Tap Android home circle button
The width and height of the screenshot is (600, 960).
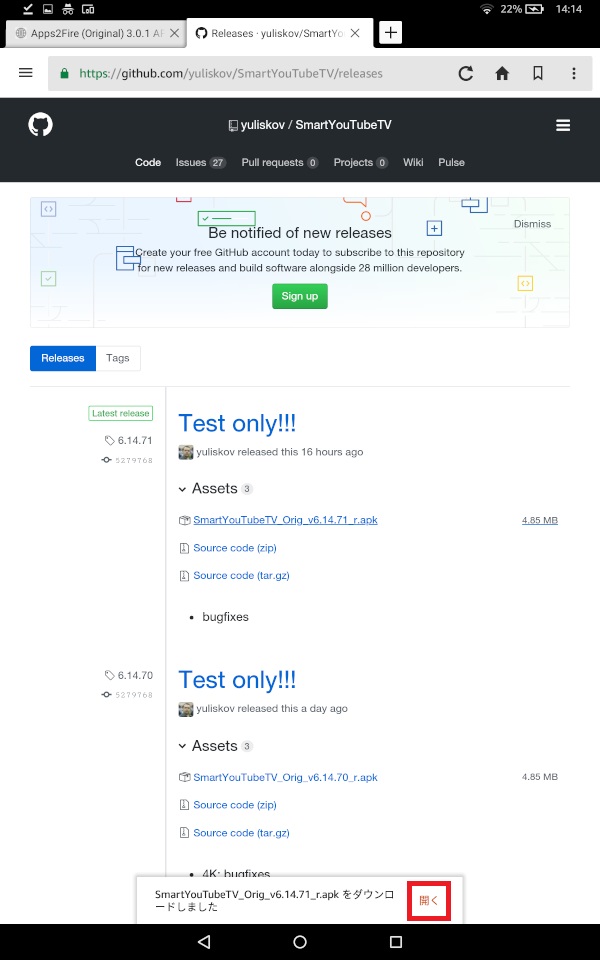[x=300, y=942]
